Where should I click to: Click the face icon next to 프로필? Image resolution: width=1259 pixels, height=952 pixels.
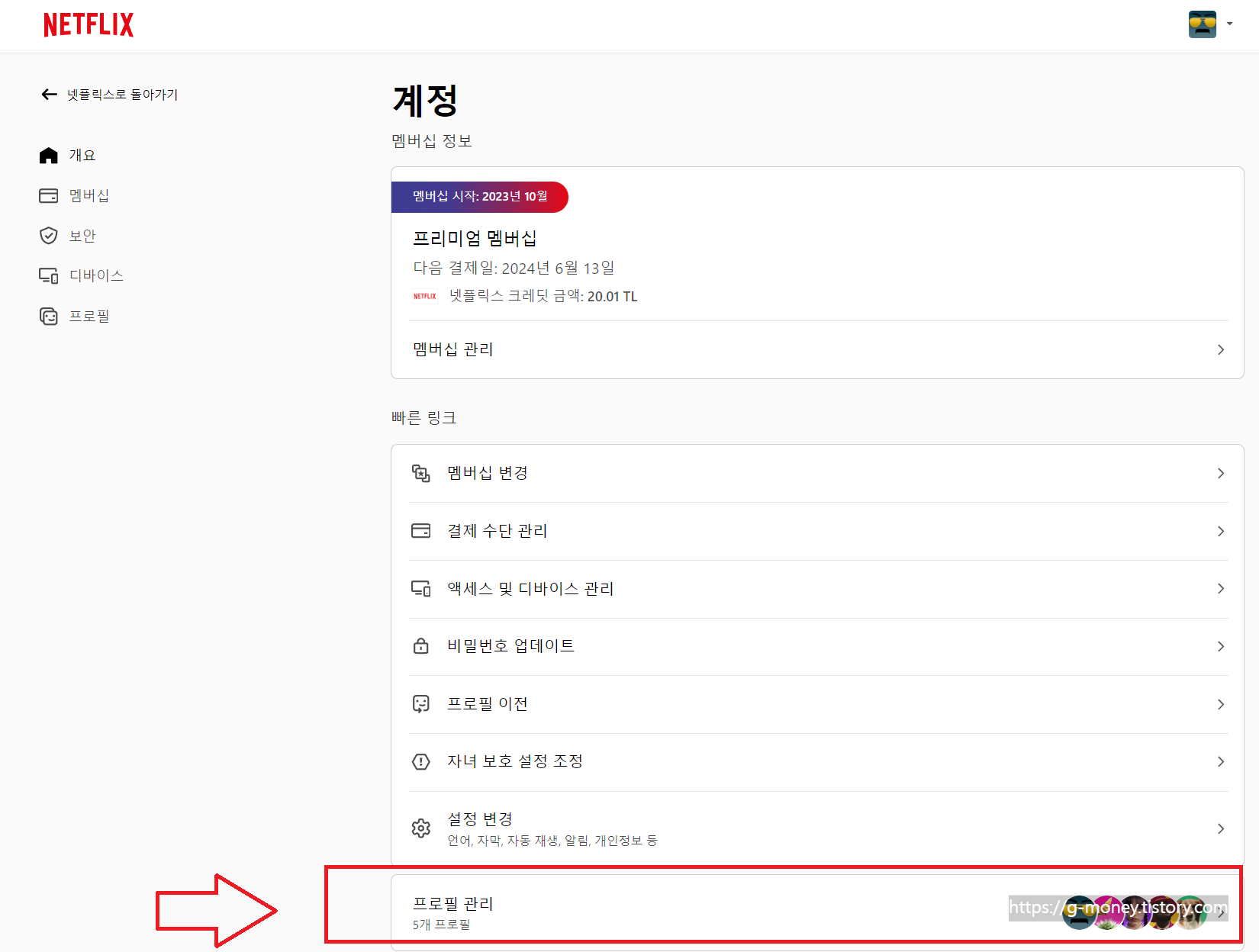pos(49,316)
